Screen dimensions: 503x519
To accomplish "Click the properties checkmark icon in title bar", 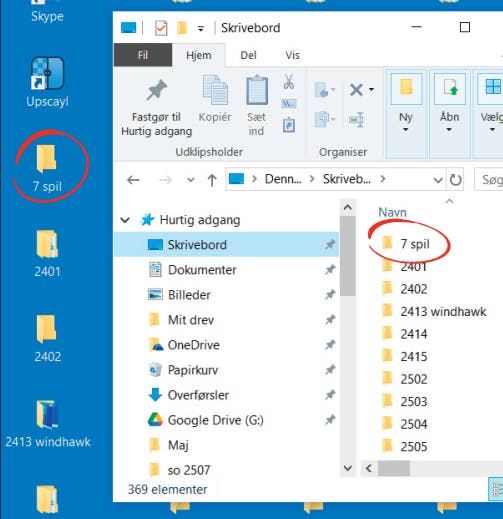I will 161,28.
